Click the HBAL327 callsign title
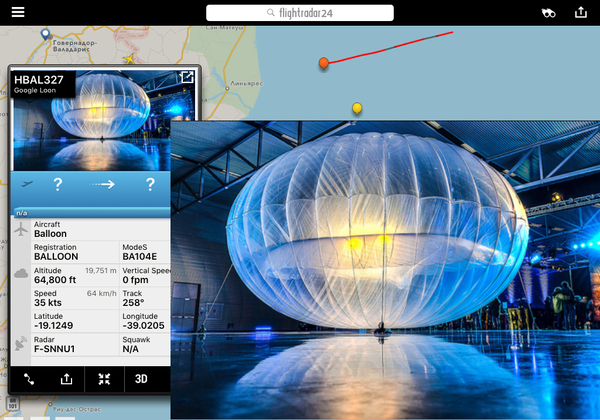The width and height of the screenshot is (600, 420). click(38, 79)
